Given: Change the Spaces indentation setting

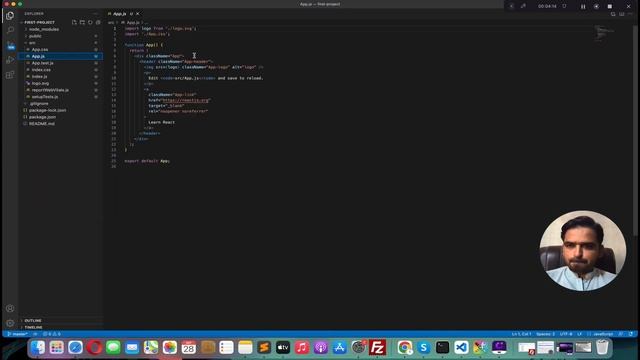Looking at the screenshot, I should tap(545, 334).
